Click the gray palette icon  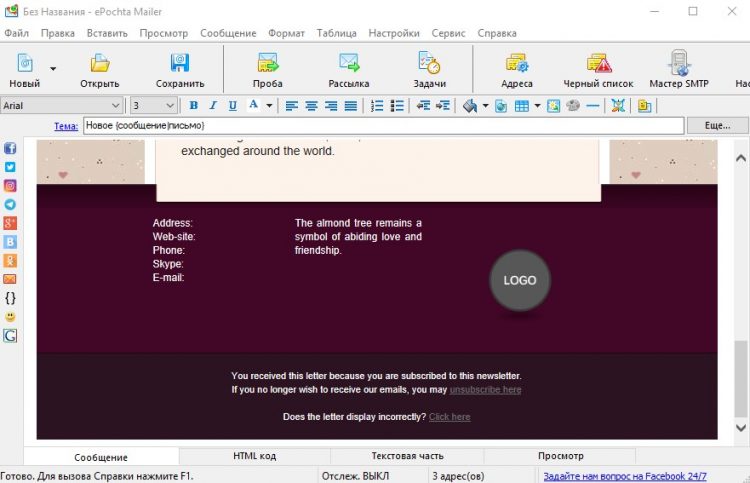click(573, 106)
